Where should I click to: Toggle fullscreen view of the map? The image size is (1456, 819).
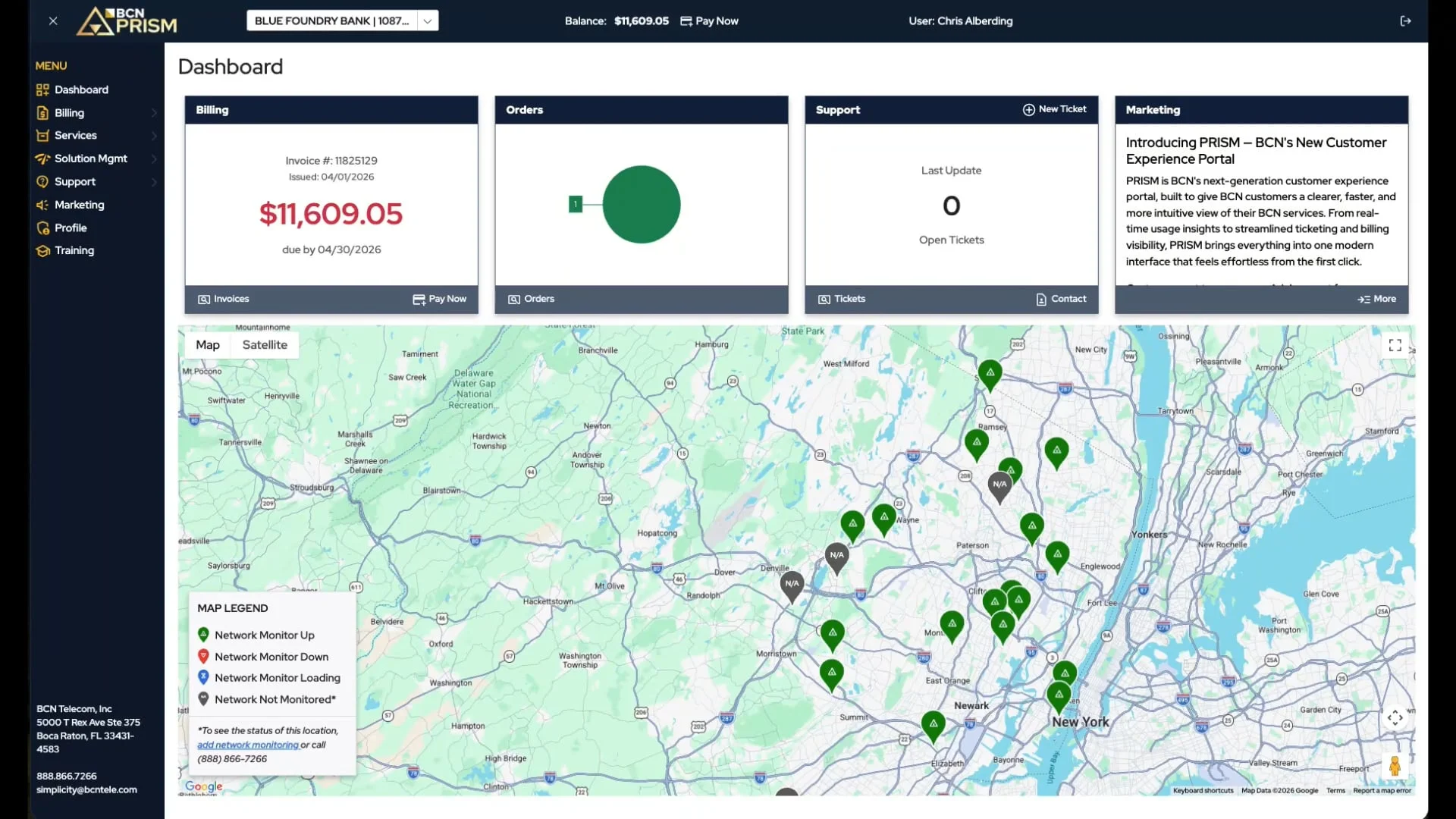point(1395,346)
